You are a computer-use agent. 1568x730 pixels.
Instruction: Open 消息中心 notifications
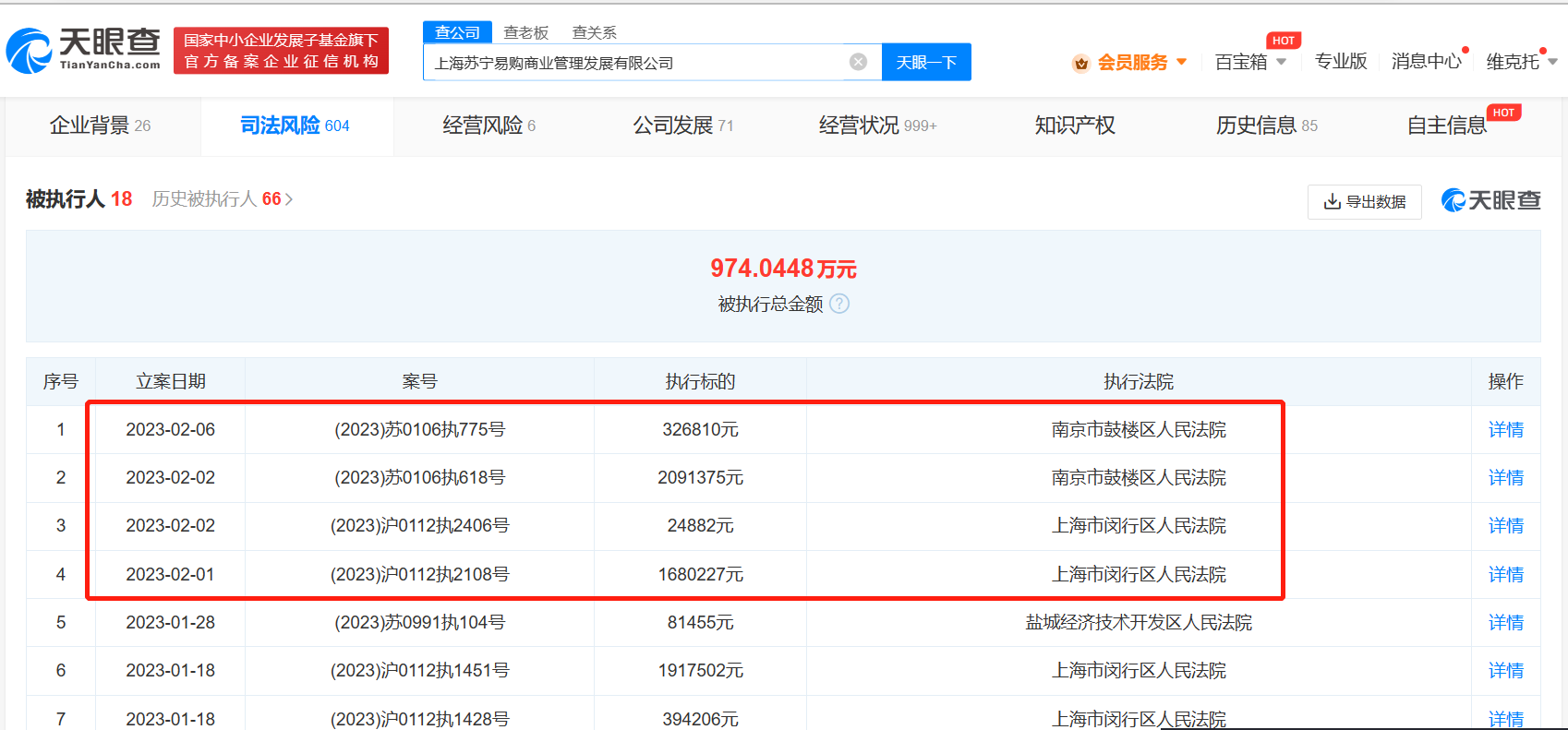1426,62
